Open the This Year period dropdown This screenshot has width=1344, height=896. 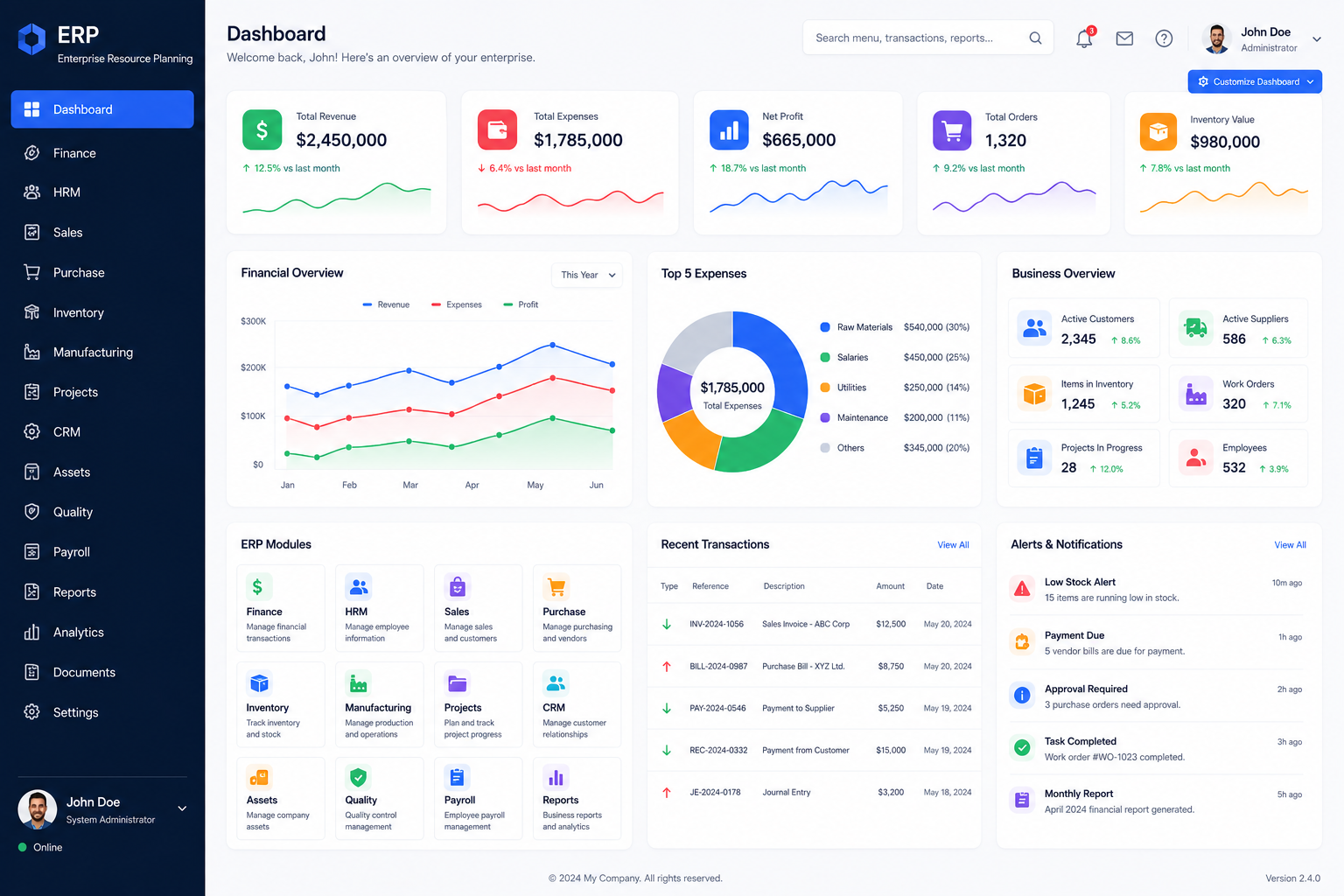coord(587,275)
